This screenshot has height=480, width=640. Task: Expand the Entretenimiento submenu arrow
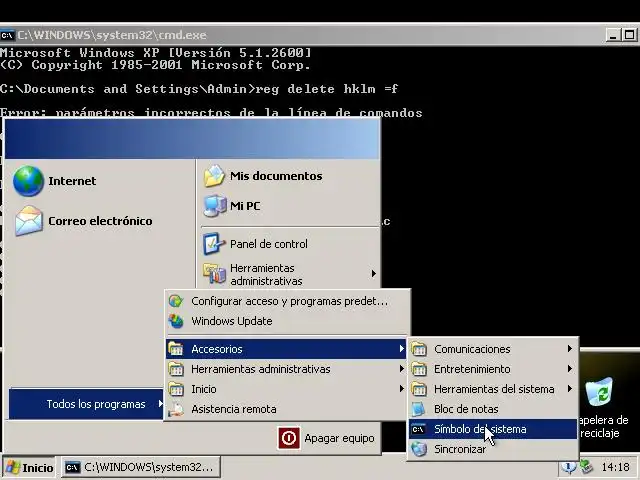(569, 369)
